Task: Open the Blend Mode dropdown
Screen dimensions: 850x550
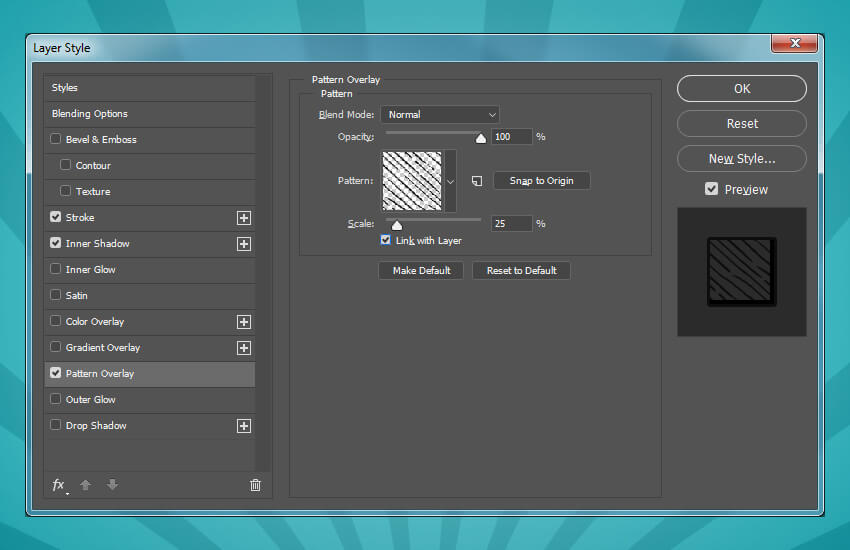Action: tap(439, 115)
